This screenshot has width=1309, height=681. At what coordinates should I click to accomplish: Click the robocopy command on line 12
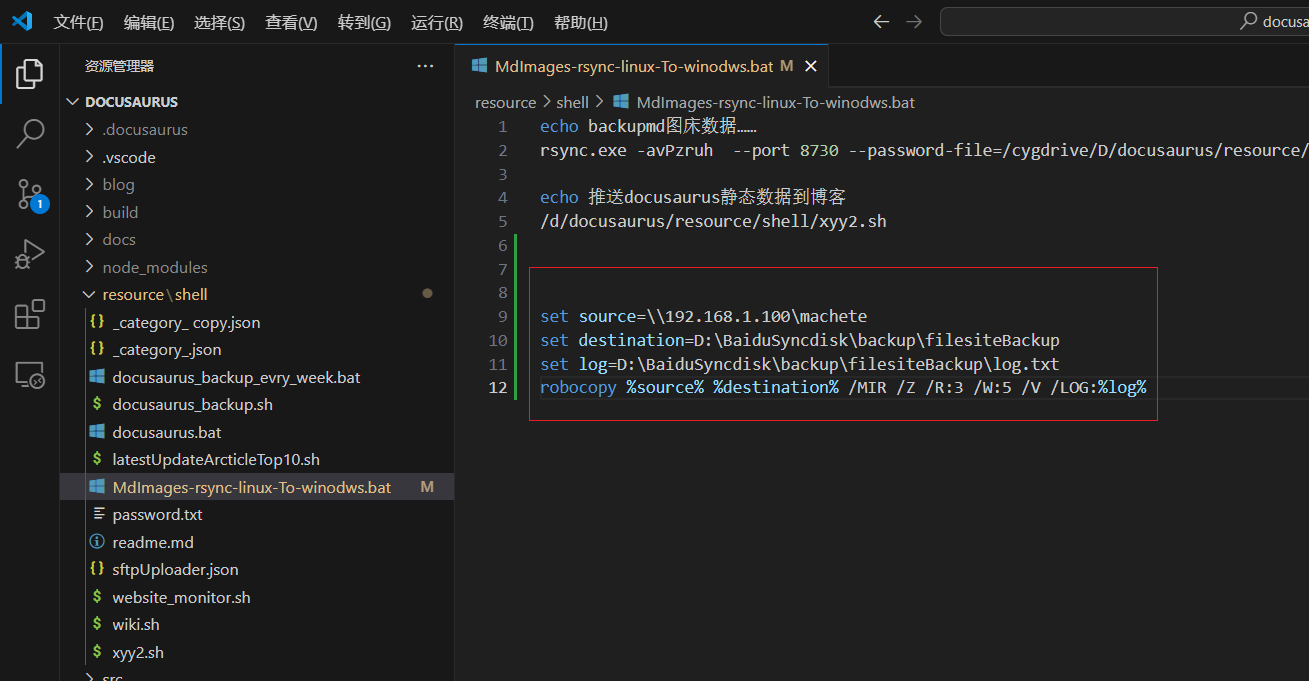[x=578, y=387]
